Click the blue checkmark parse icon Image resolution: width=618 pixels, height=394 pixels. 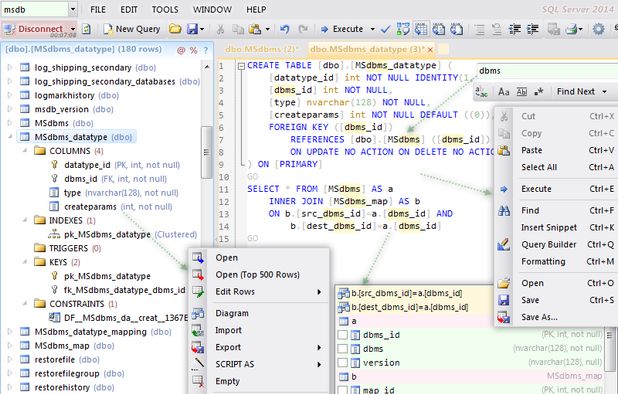[x=385, y=29]
